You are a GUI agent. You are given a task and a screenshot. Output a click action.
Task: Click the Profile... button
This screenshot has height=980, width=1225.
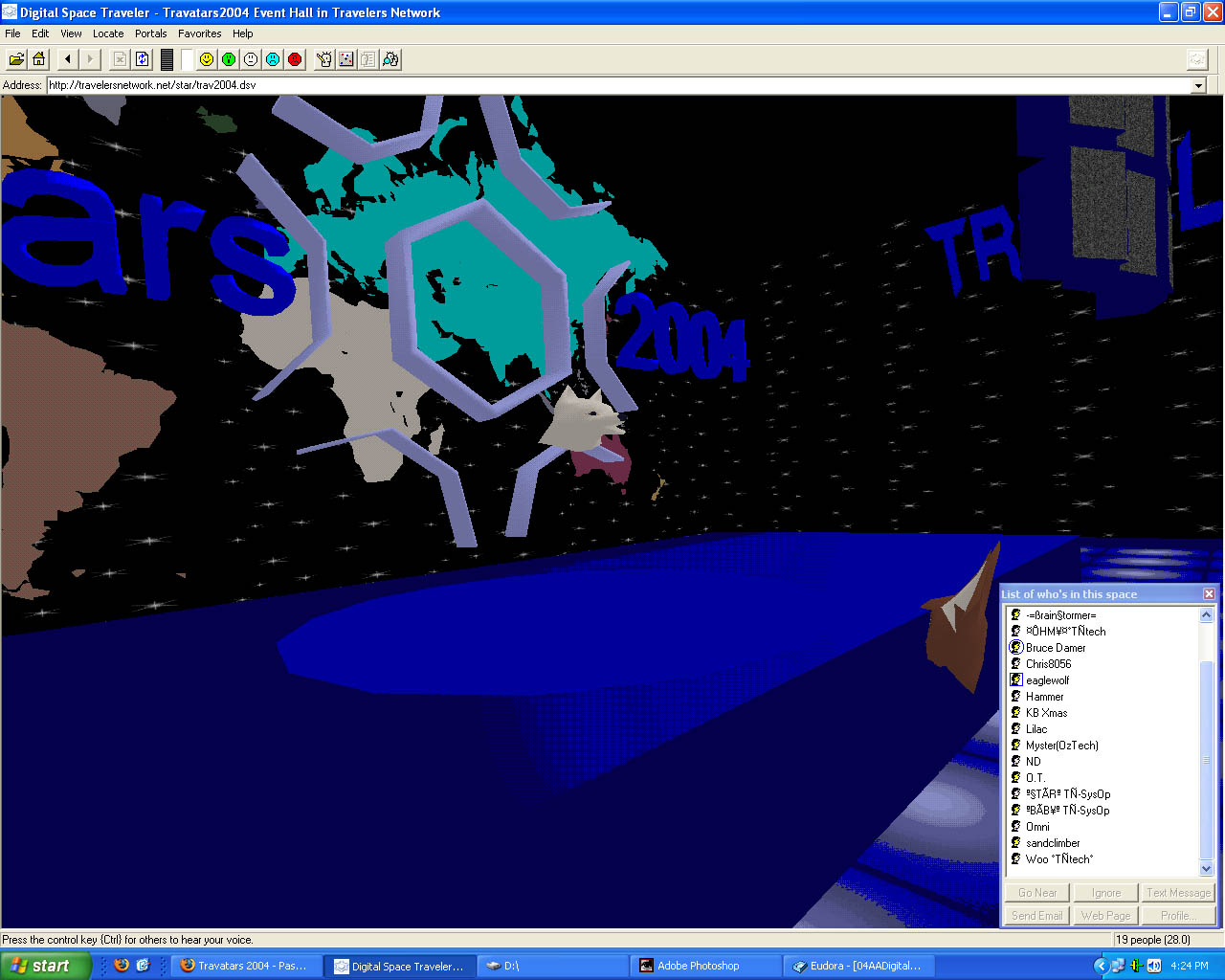(1178, 916)
